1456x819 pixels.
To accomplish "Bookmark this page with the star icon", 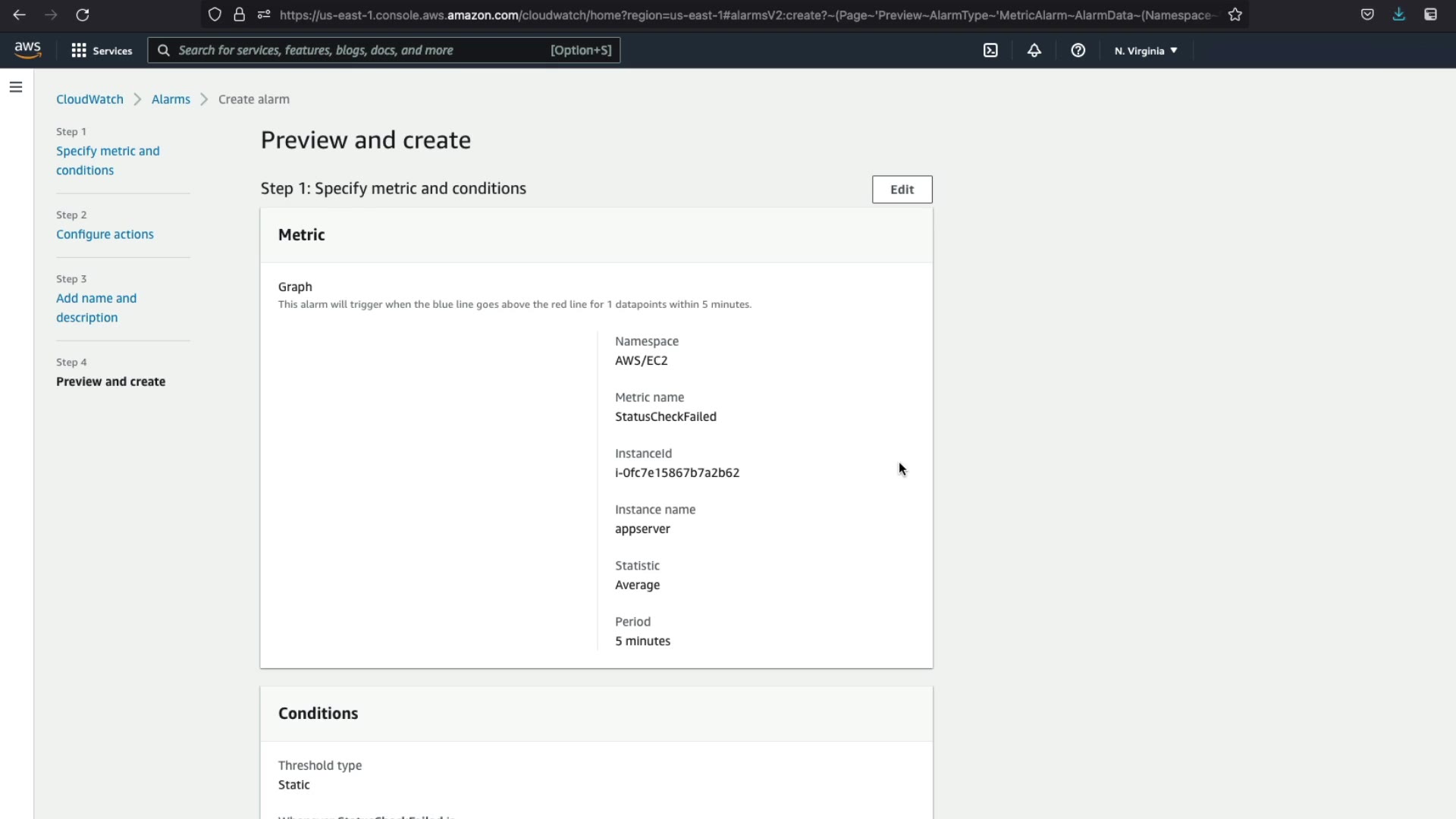I will point(1235,14).
